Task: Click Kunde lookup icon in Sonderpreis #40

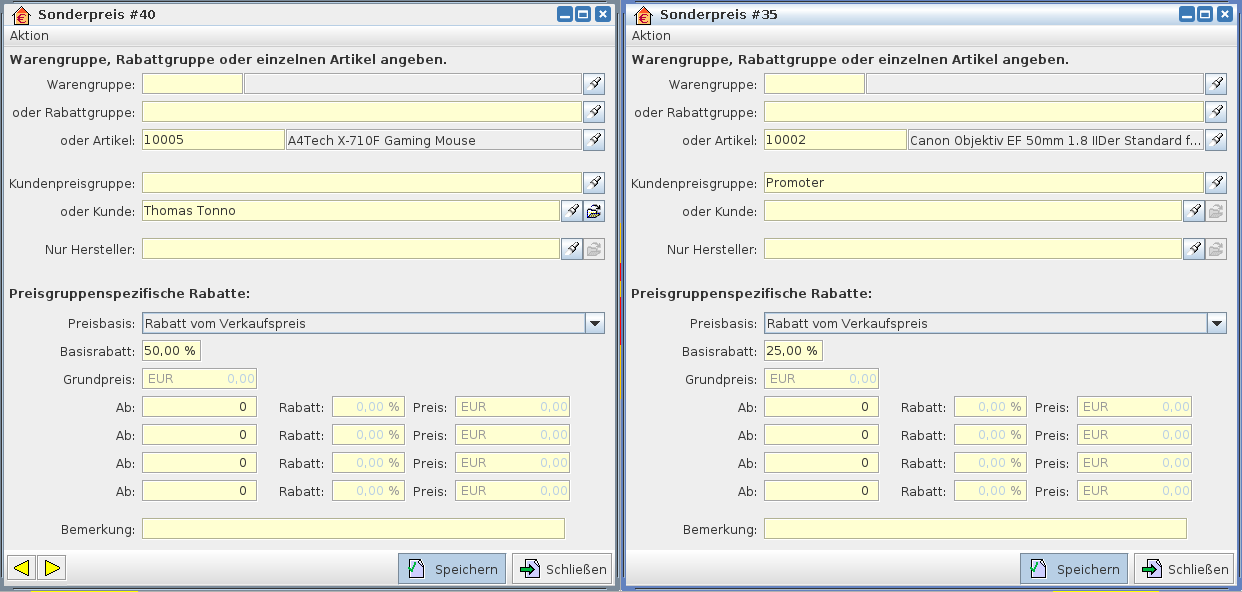Action: pos(572,211)
